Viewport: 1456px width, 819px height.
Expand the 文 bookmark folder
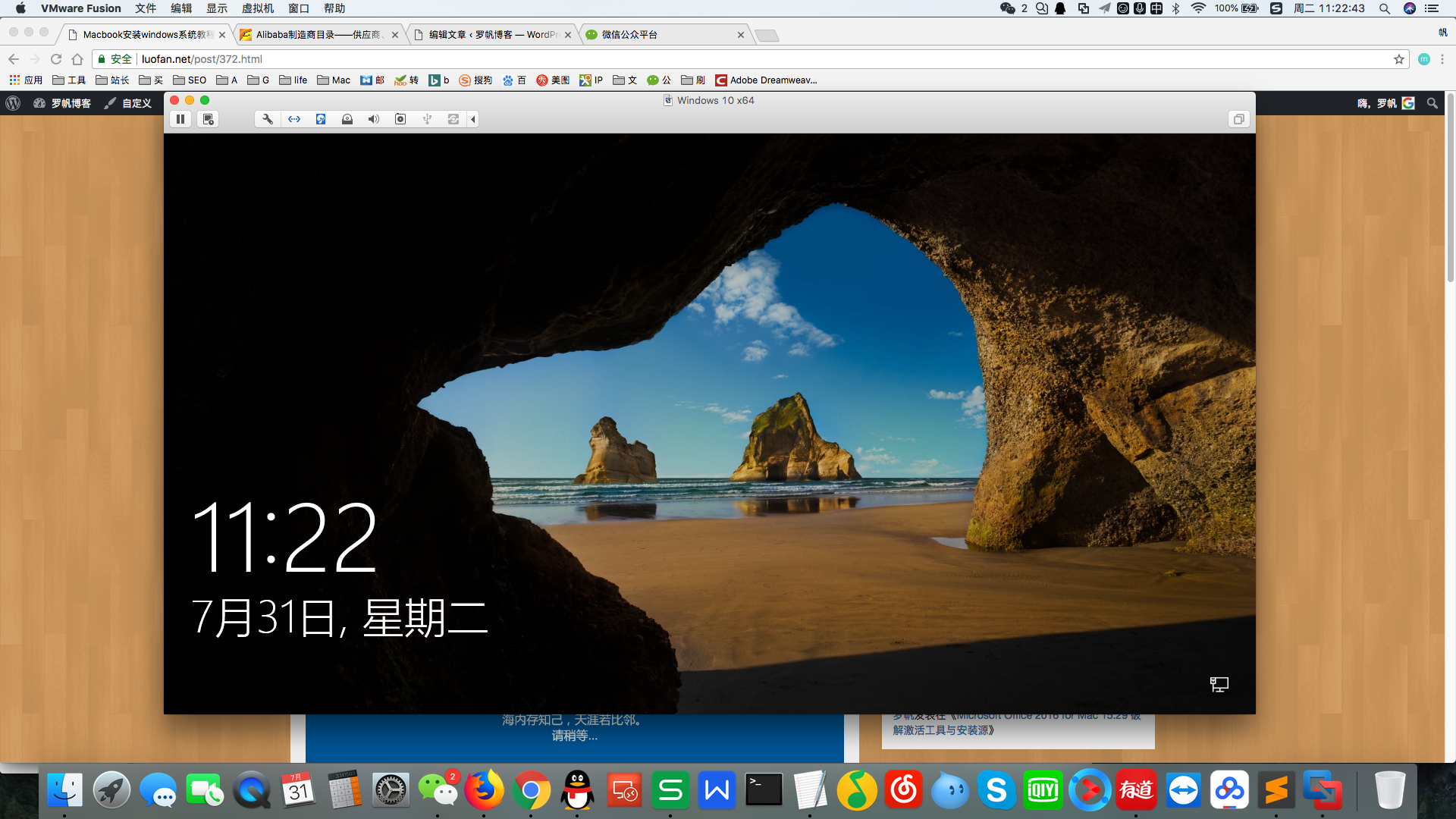[x=625, y=80]
